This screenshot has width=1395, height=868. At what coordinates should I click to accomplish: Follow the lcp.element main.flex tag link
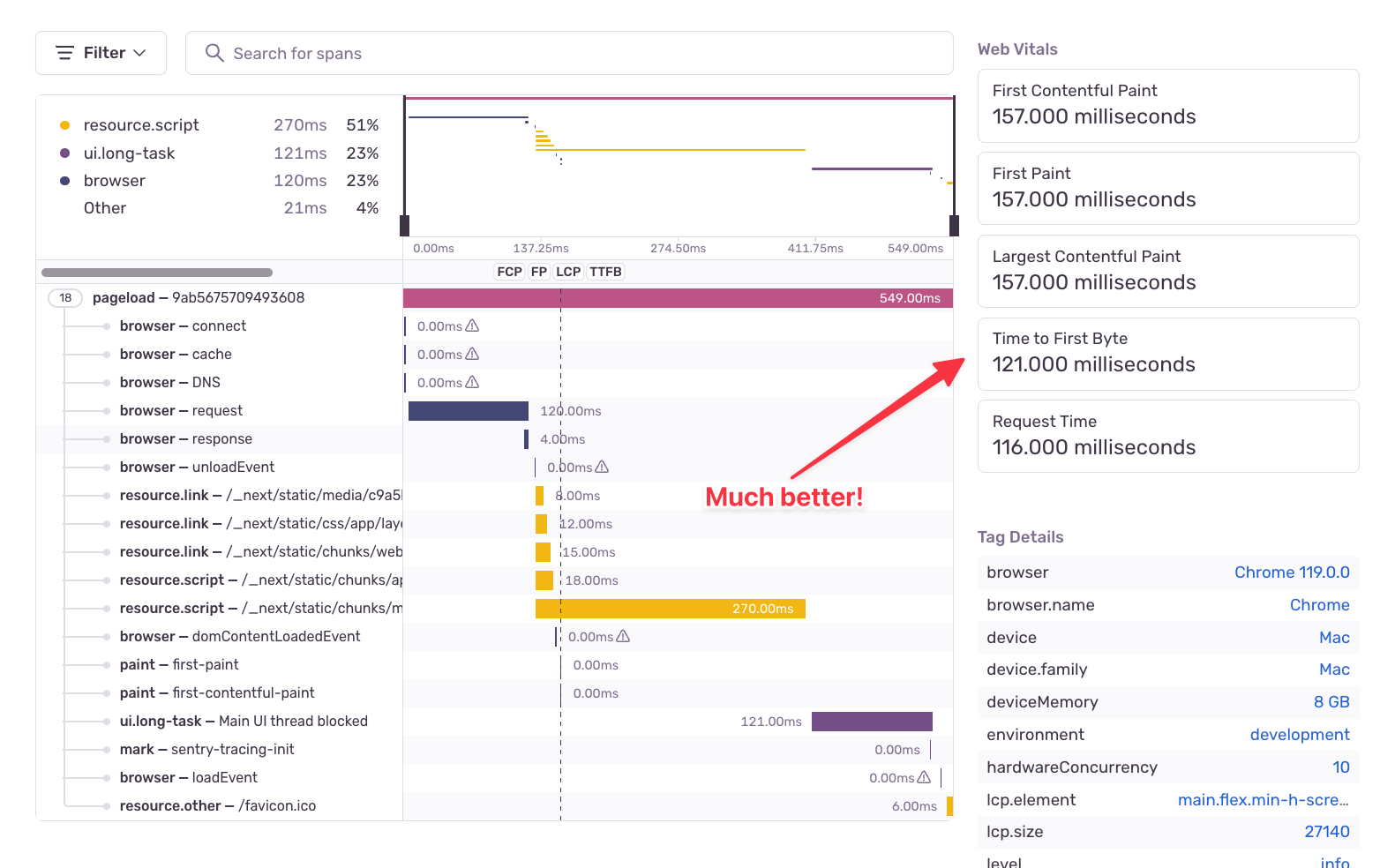click(x=1264, y=800)
